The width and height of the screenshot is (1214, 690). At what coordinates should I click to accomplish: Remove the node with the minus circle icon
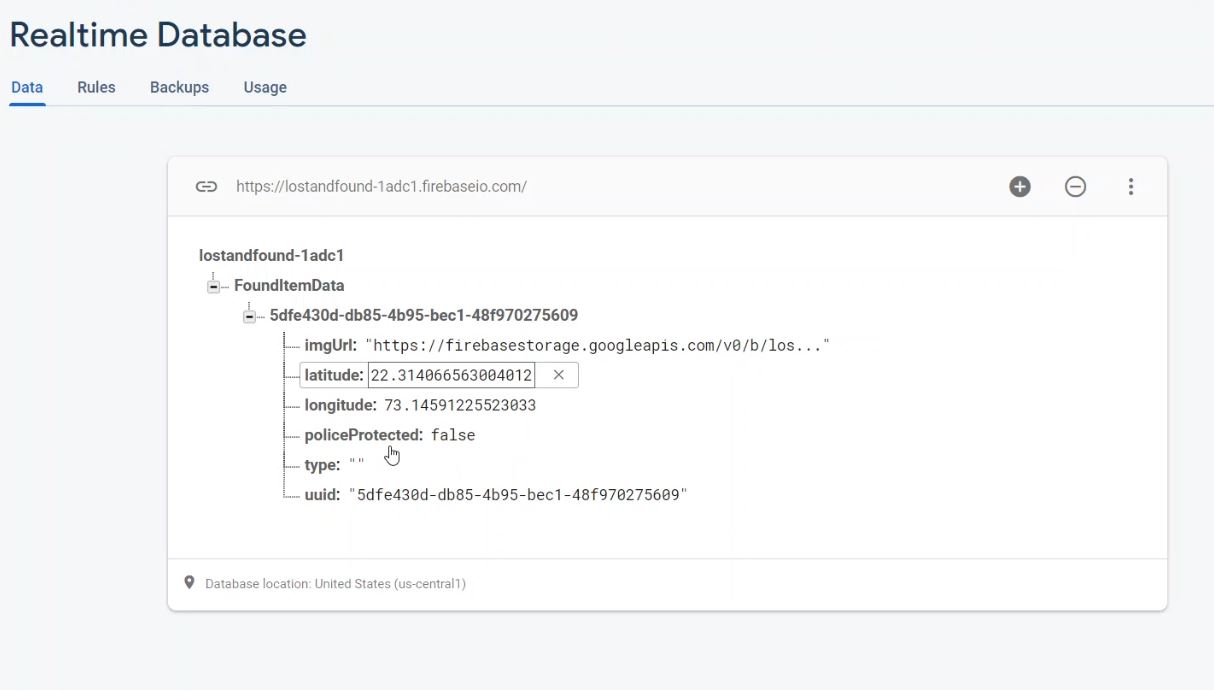(x=1075, y=186)
